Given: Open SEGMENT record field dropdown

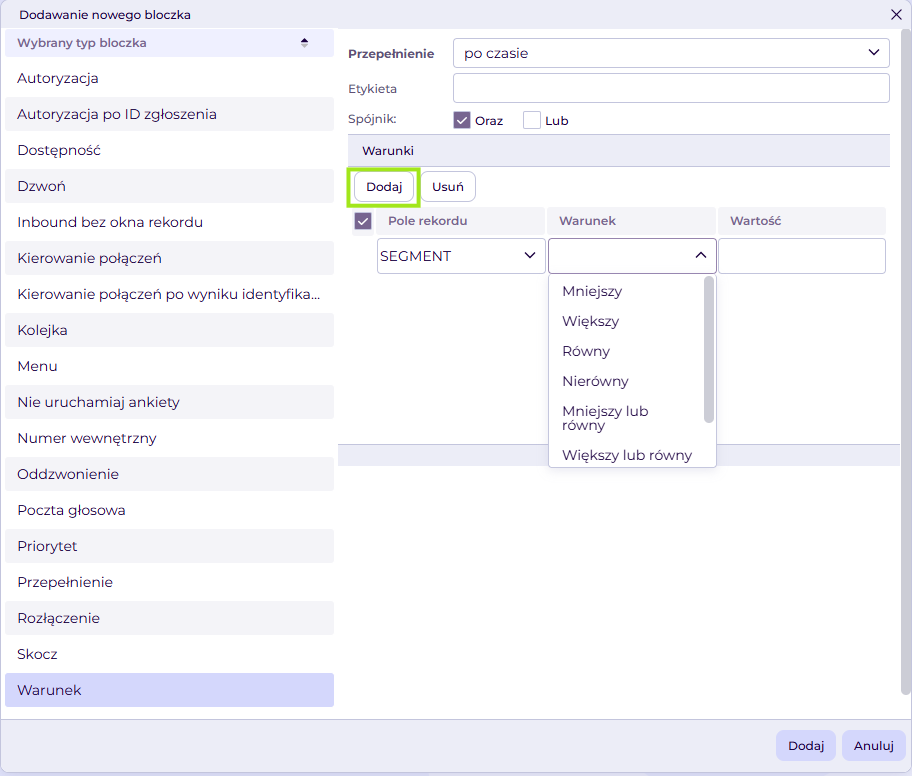Looking at the screenshot, I should tap(461, 256).
